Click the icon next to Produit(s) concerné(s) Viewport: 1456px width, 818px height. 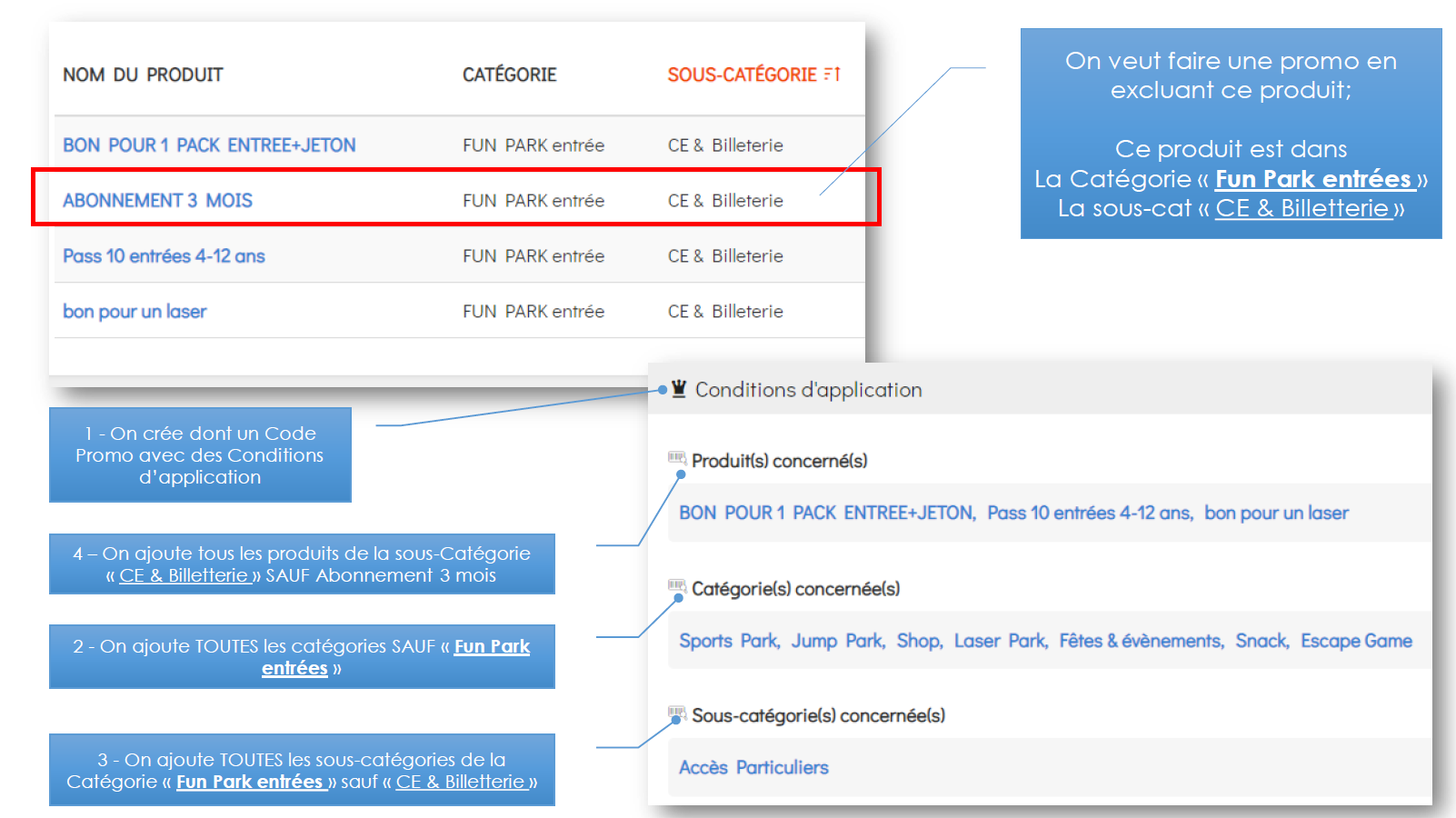676,458
